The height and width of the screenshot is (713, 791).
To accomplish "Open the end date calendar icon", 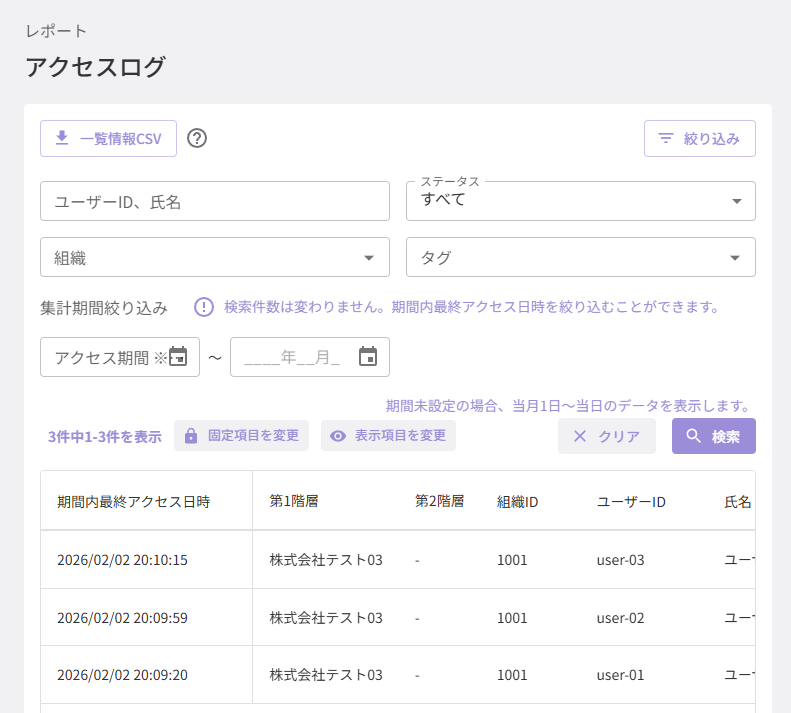I will click(x=368, y=356).
